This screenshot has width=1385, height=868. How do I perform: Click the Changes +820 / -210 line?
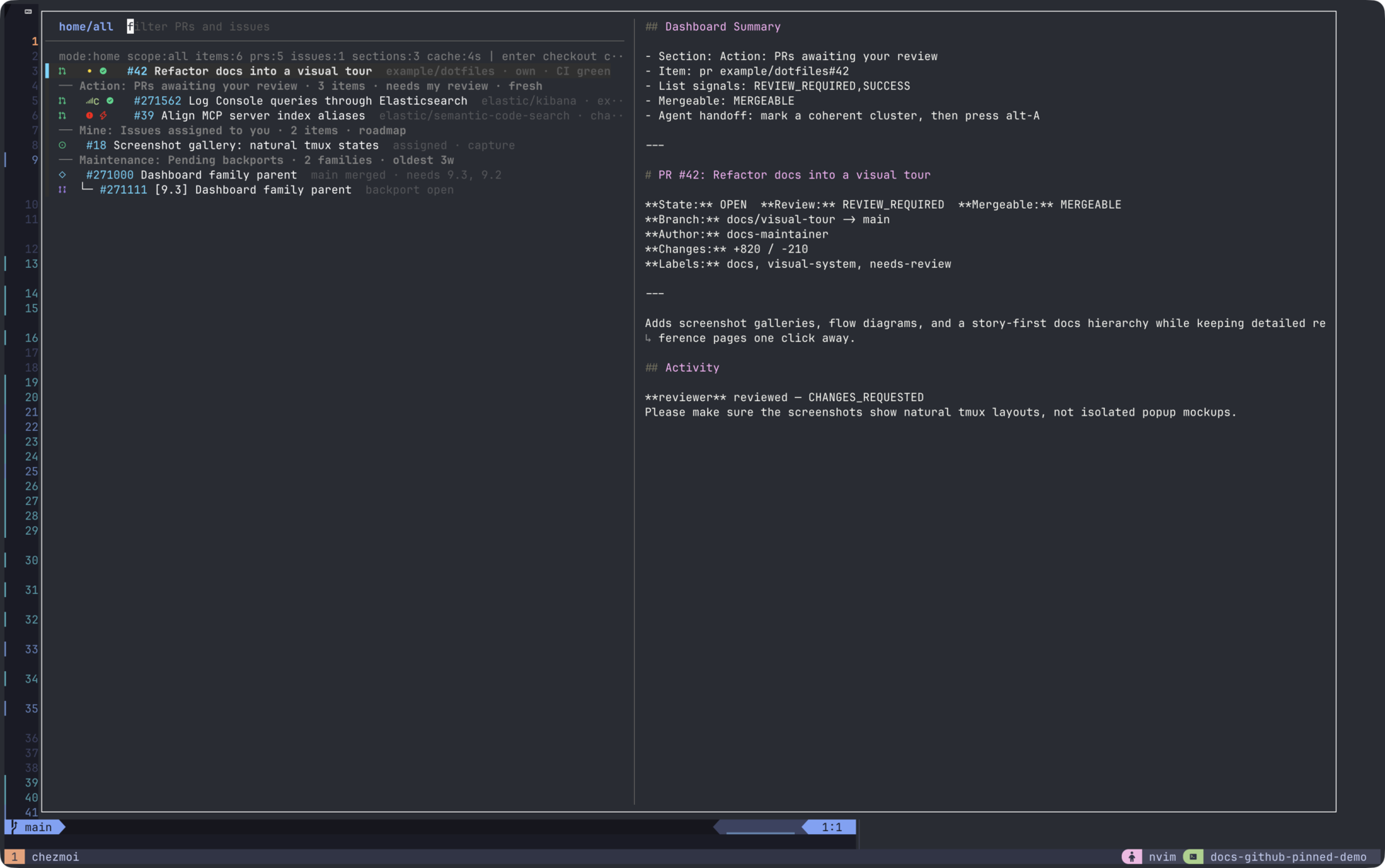click(726, 249)
